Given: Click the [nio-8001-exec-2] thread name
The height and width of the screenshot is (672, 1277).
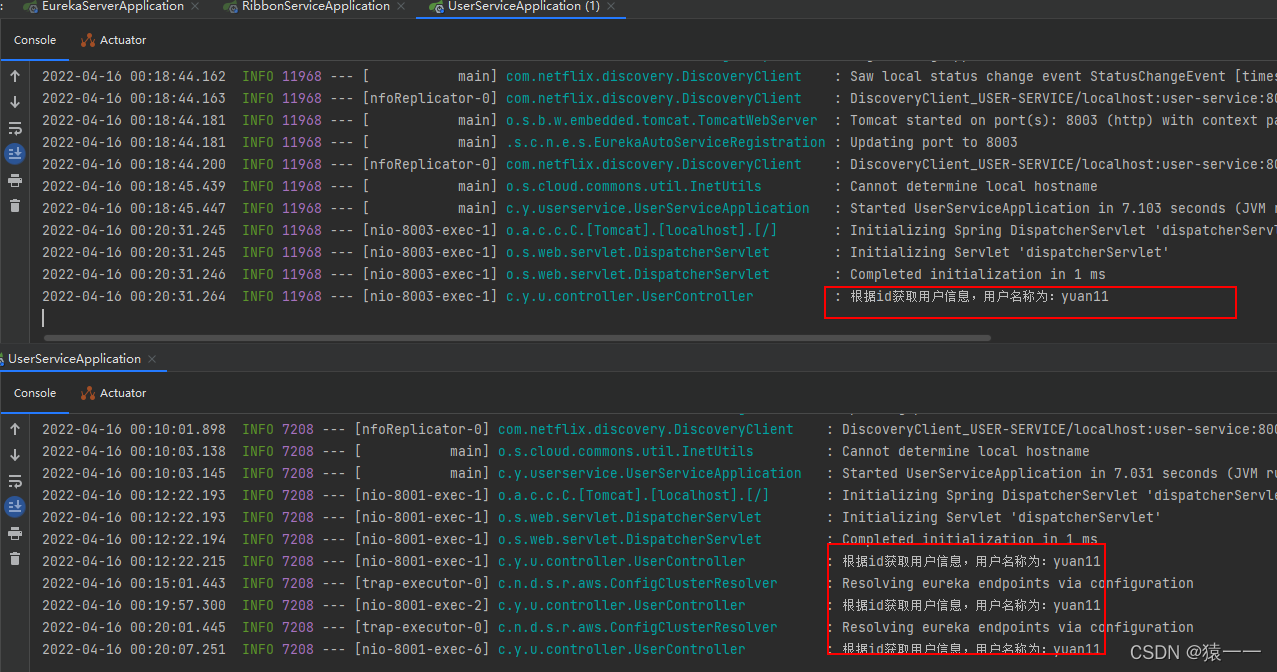Looking at the screenshot, I should (422, 605).
